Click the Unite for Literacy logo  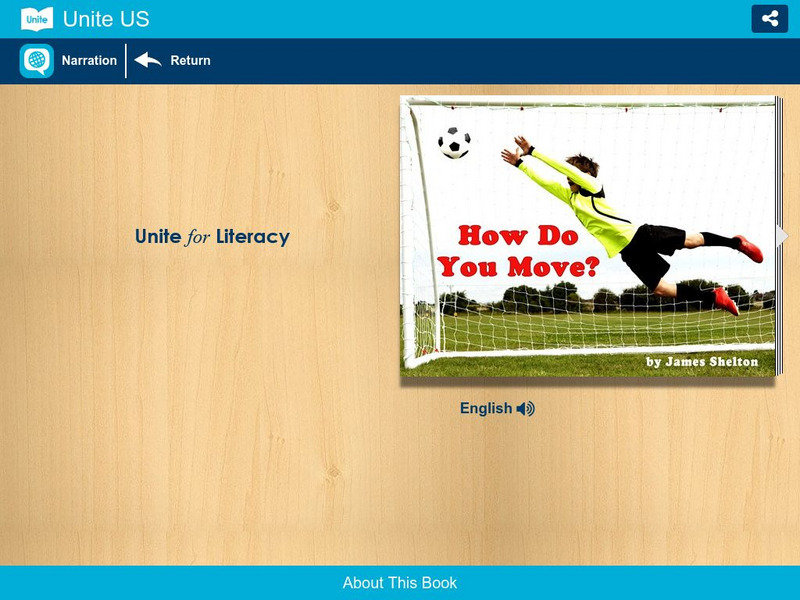tap(212, 237)
